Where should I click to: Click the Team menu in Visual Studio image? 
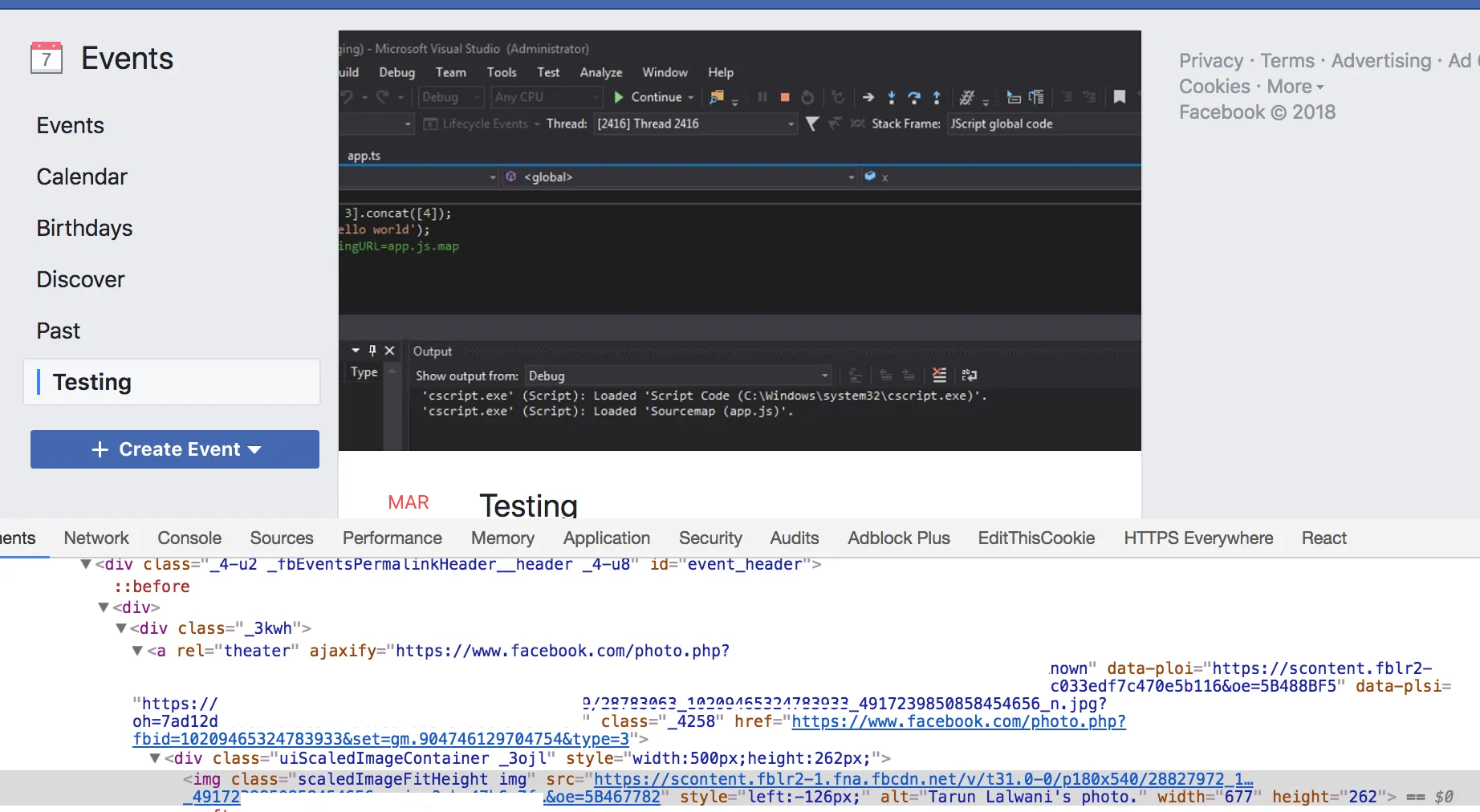[451, 72]
